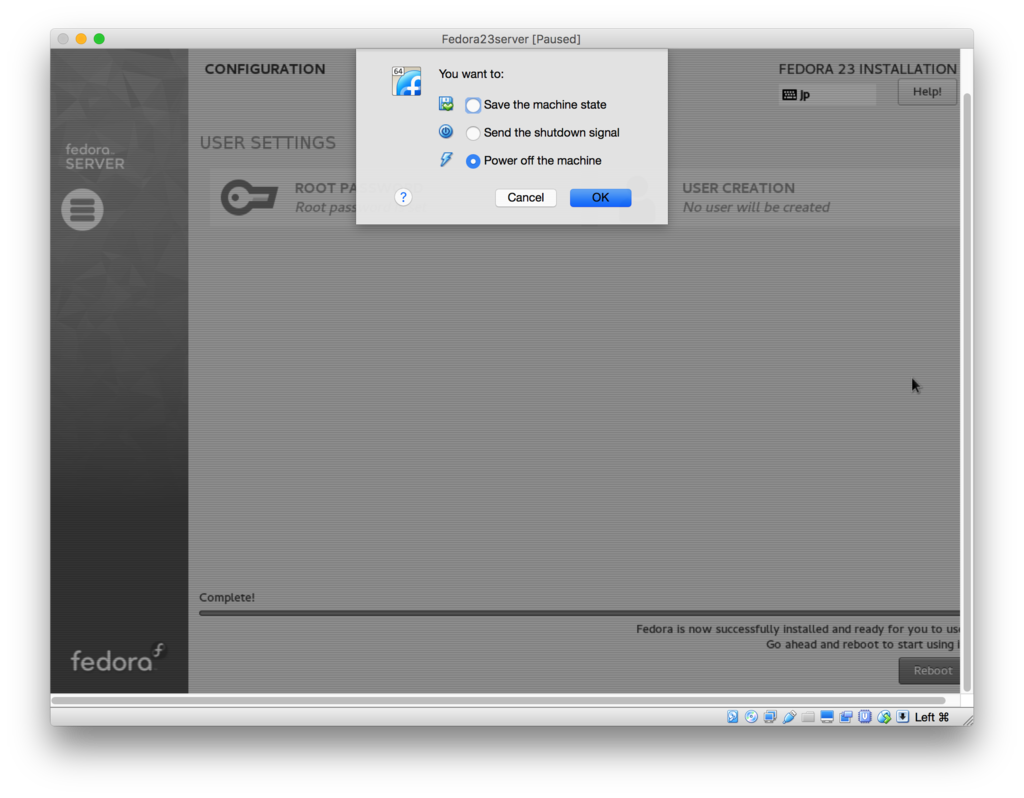This screenshot has height=798, width=1024.
Task: Click the keyboard capture arrow icon
Action: tap(903, 717)
